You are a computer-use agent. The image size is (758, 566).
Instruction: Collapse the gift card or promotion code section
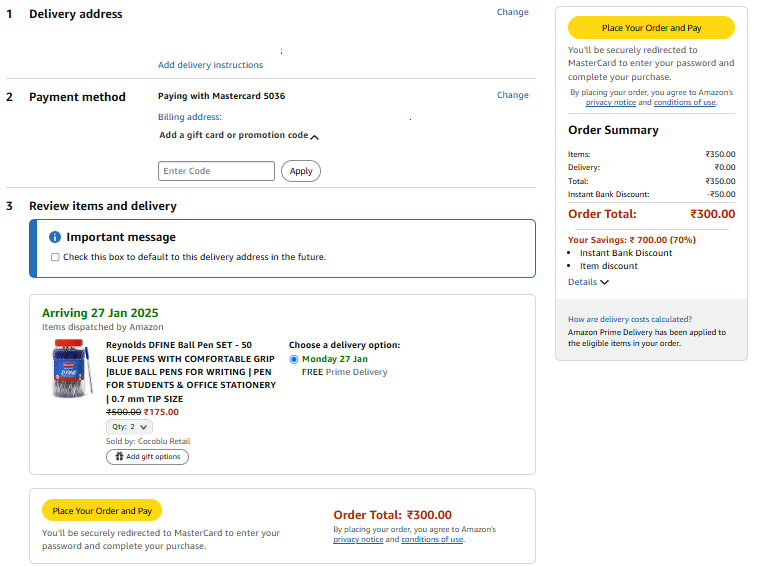click(315, 137)
